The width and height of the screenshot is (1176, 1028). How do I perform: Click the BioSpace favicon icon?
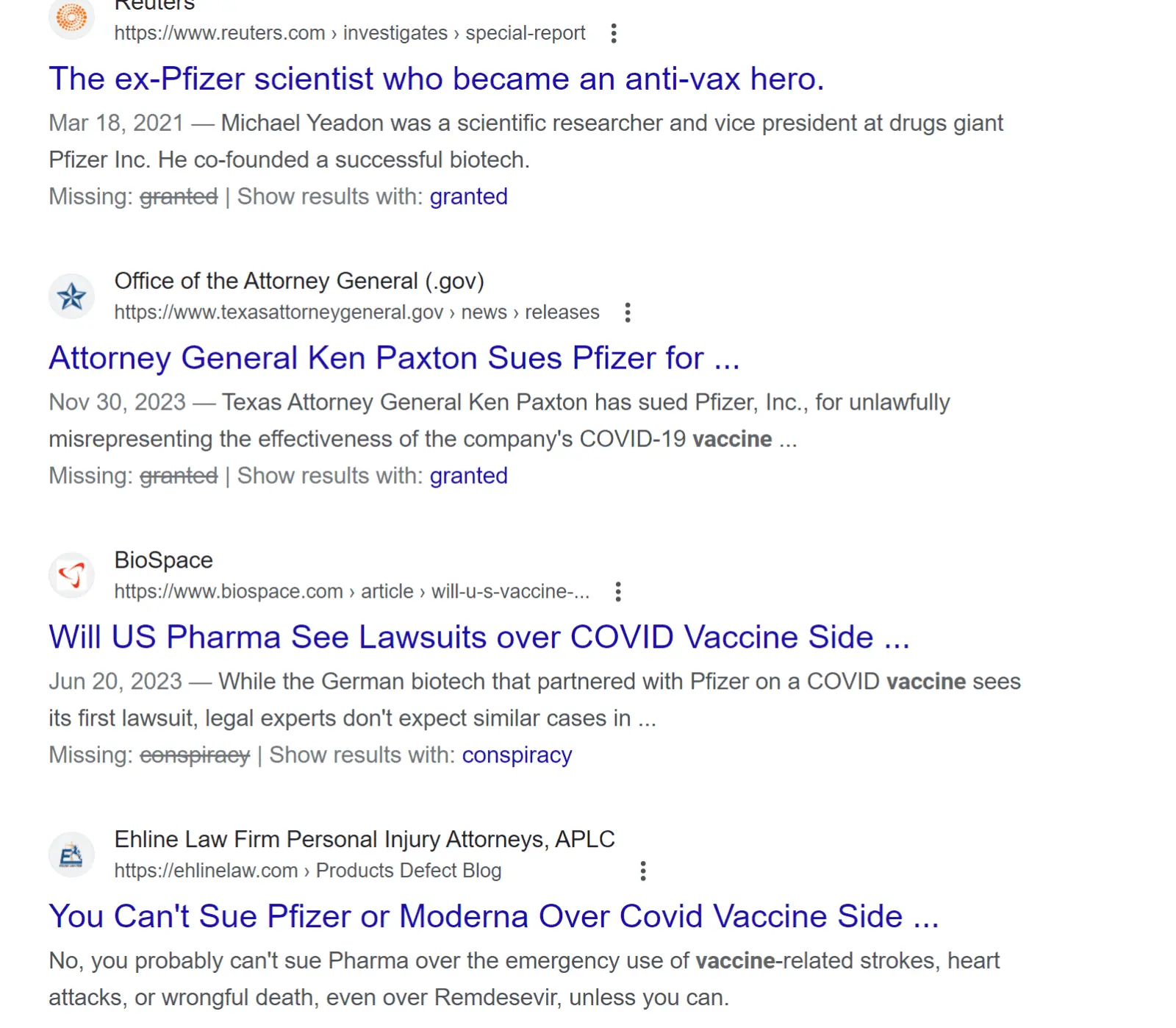pos(71,575)
